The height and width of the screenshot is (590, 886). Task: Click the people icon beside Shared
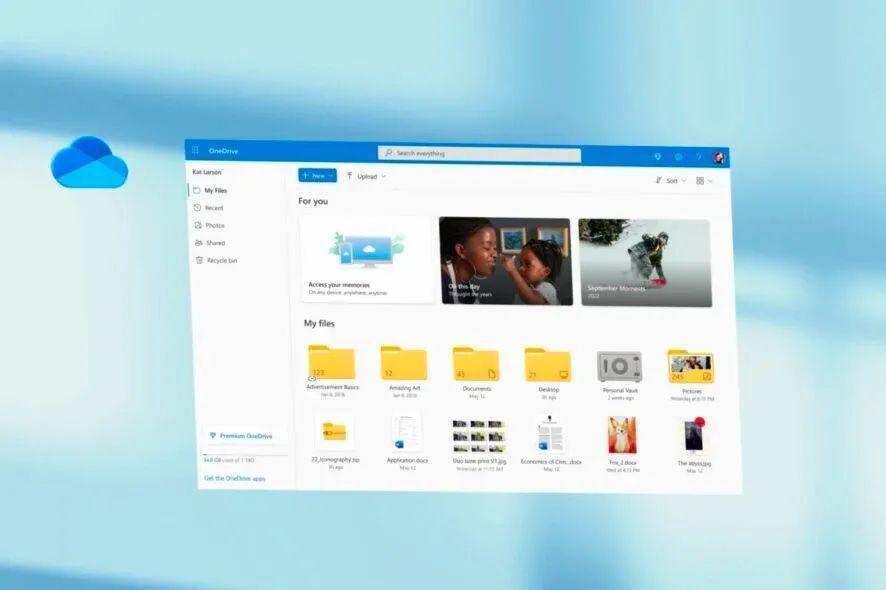tap(198, 242)
